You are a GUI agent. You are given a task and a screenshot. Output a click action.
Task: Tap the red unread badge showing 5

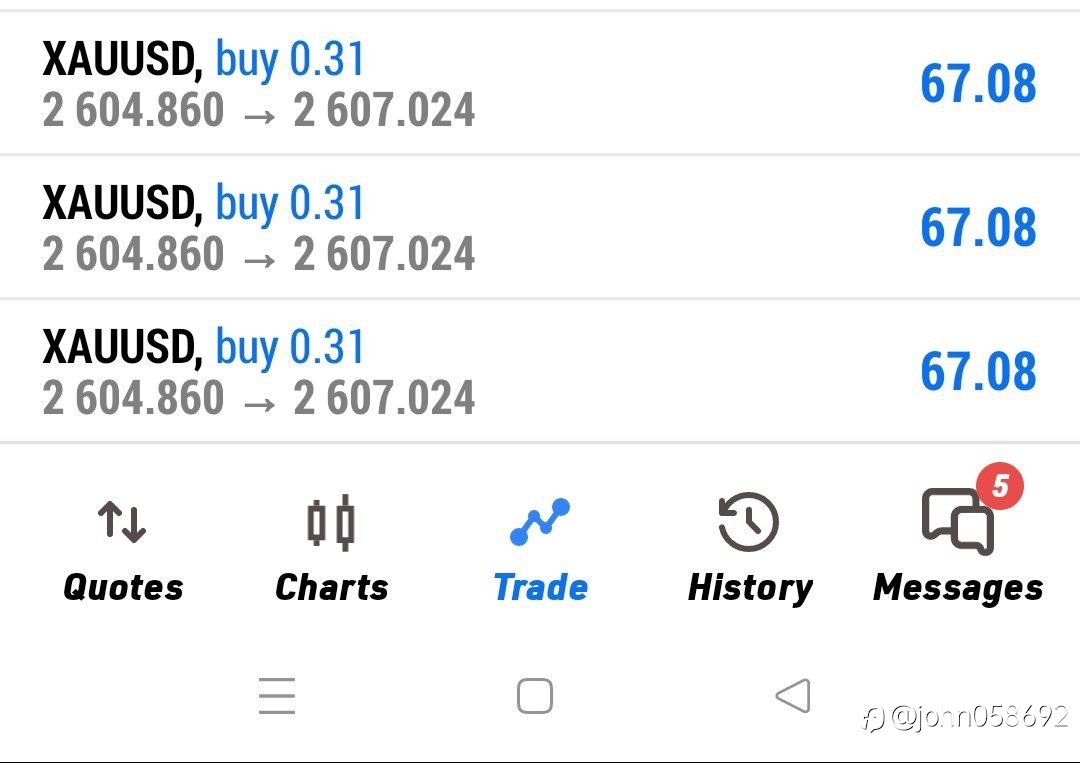click(x=1000, y=487)
